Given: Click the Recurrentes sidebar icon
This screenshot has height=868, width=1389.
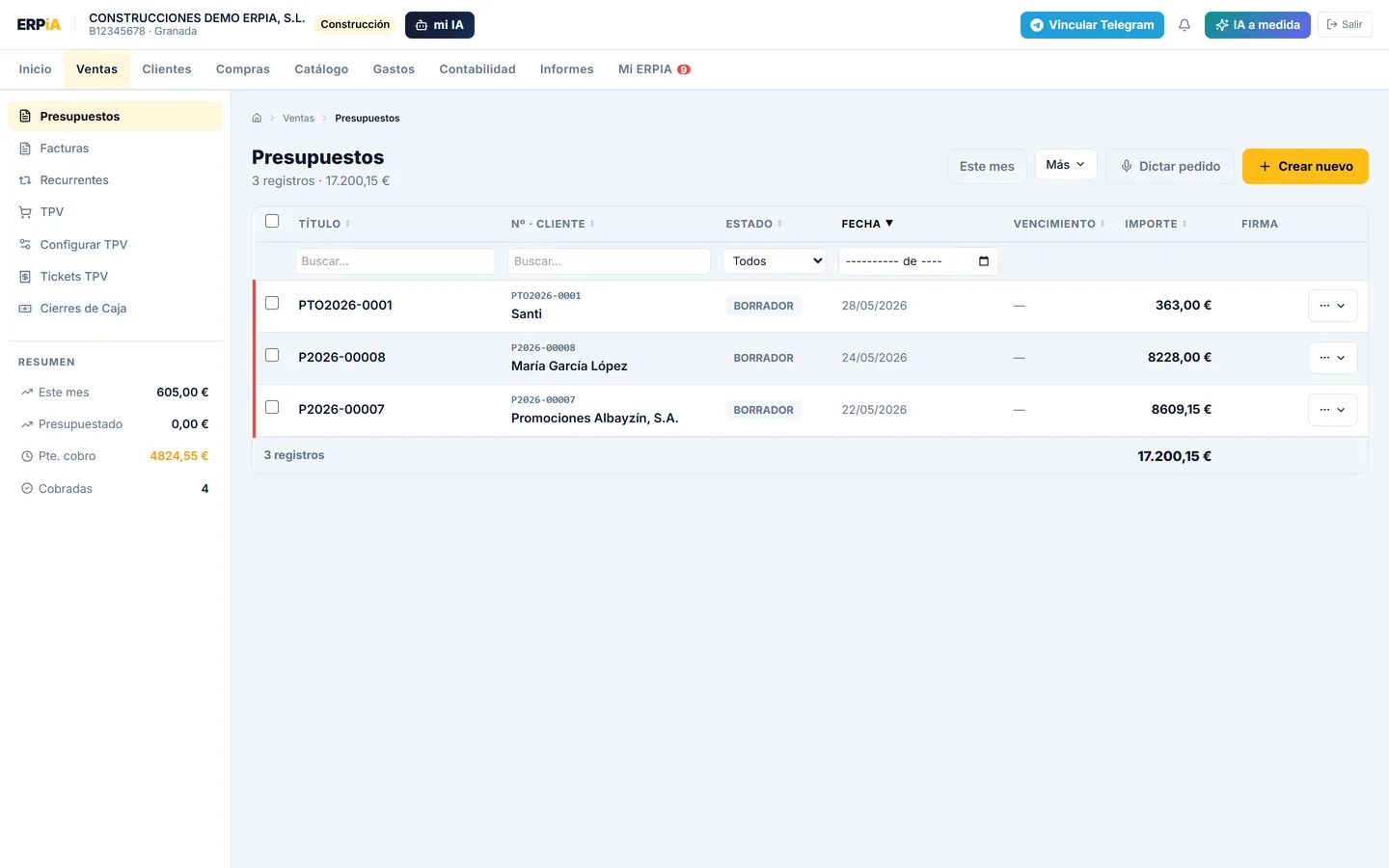Looking at the screenshot, I should click(x=25, y=180).
